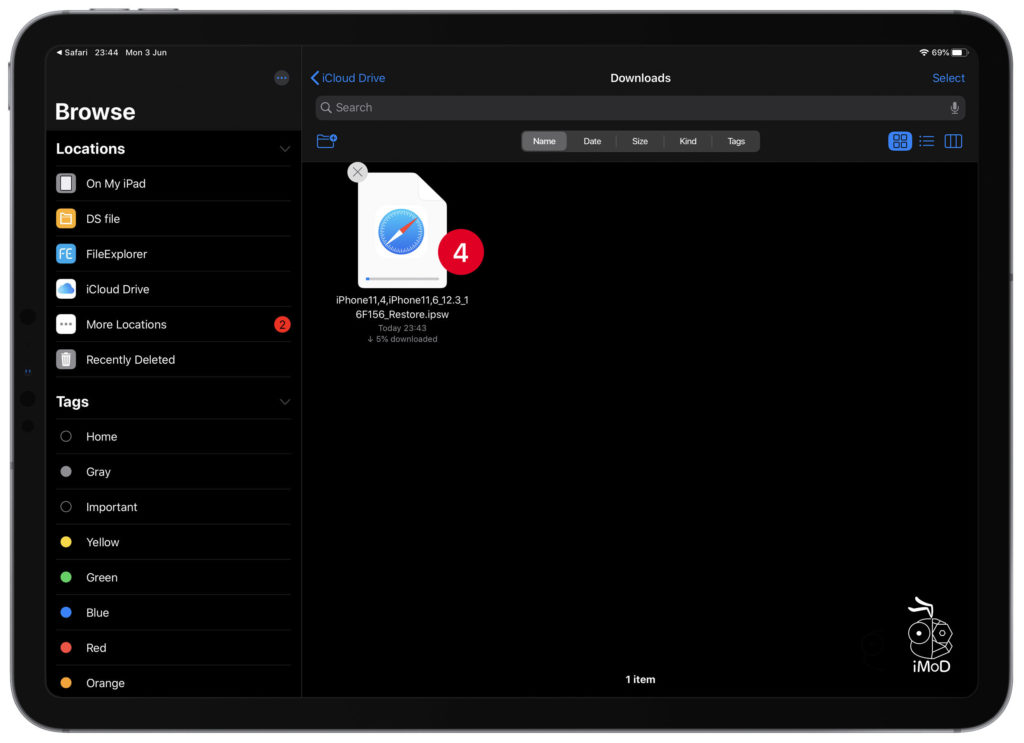Create a new folder in Downloads
The width and height of the screenshot is (1024, 743).
coord(326,141)
